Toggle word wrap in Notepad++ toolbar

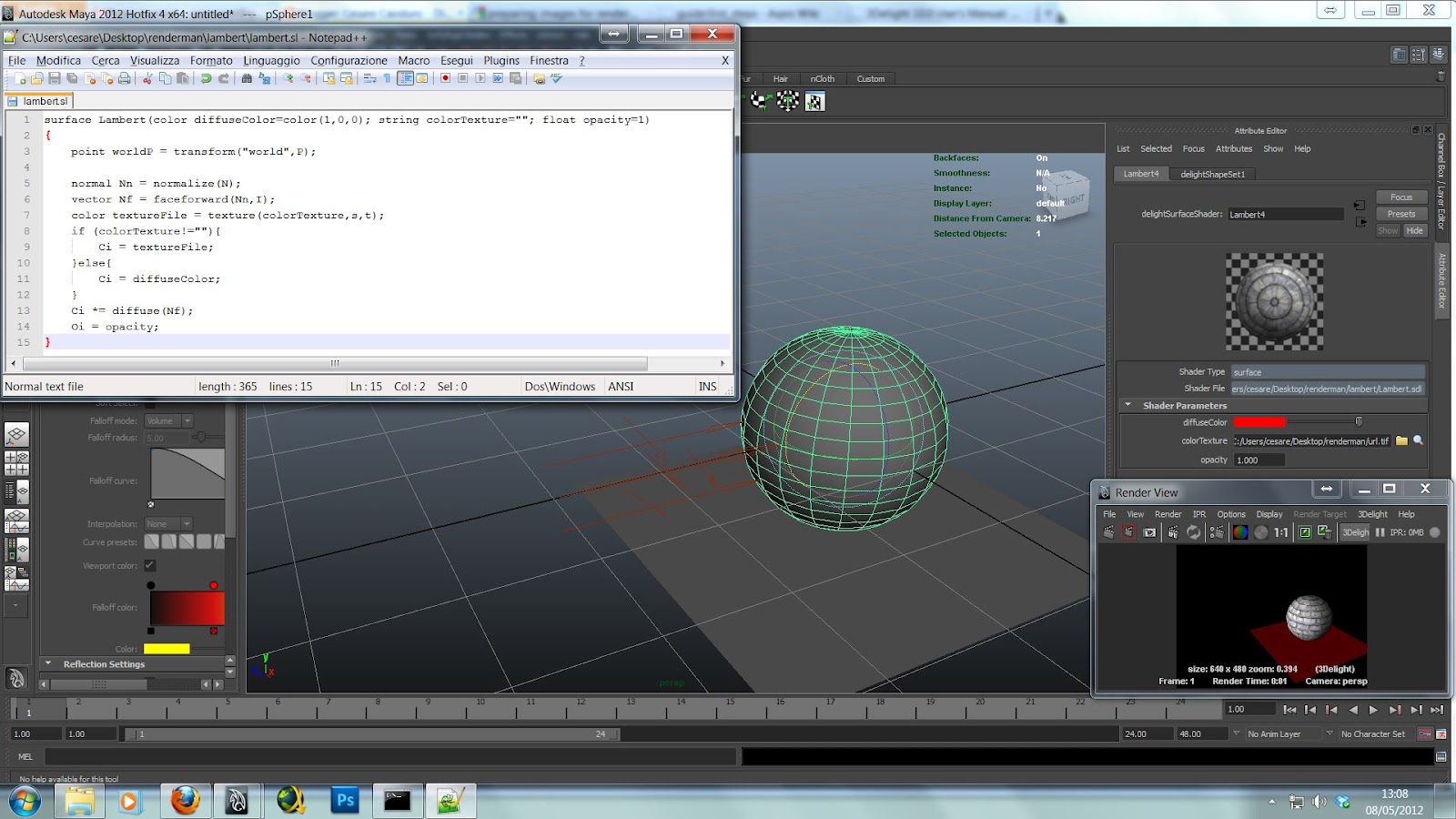pos(369,78)
